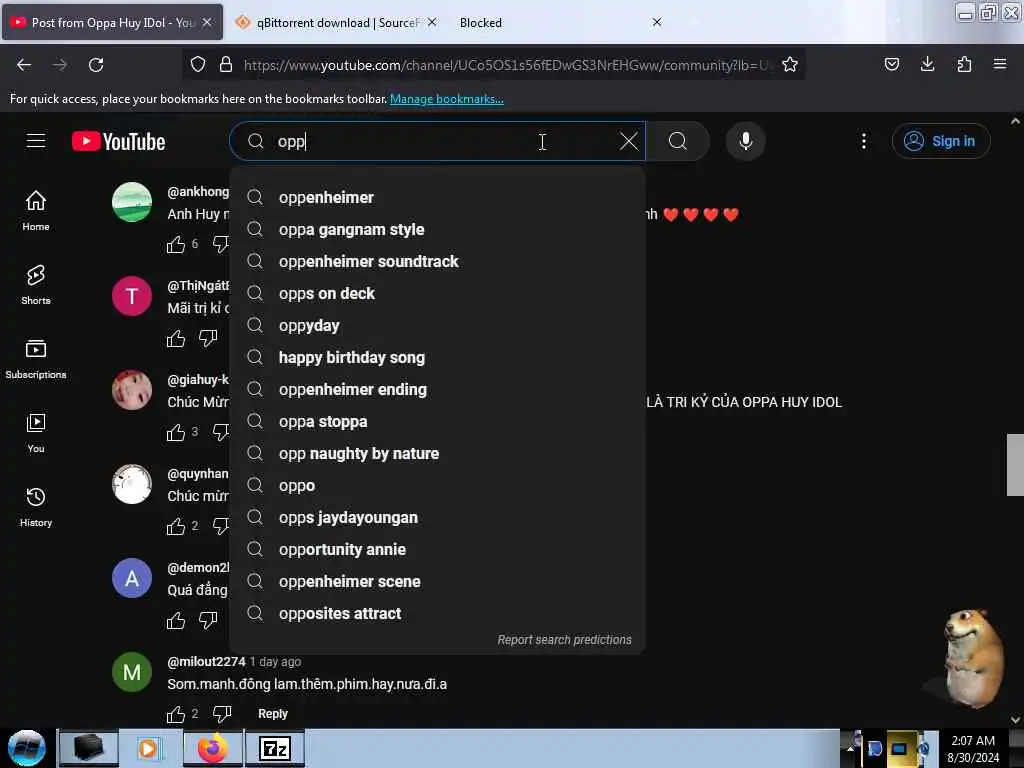Clear the search box with the X

(x=628, y=141)
